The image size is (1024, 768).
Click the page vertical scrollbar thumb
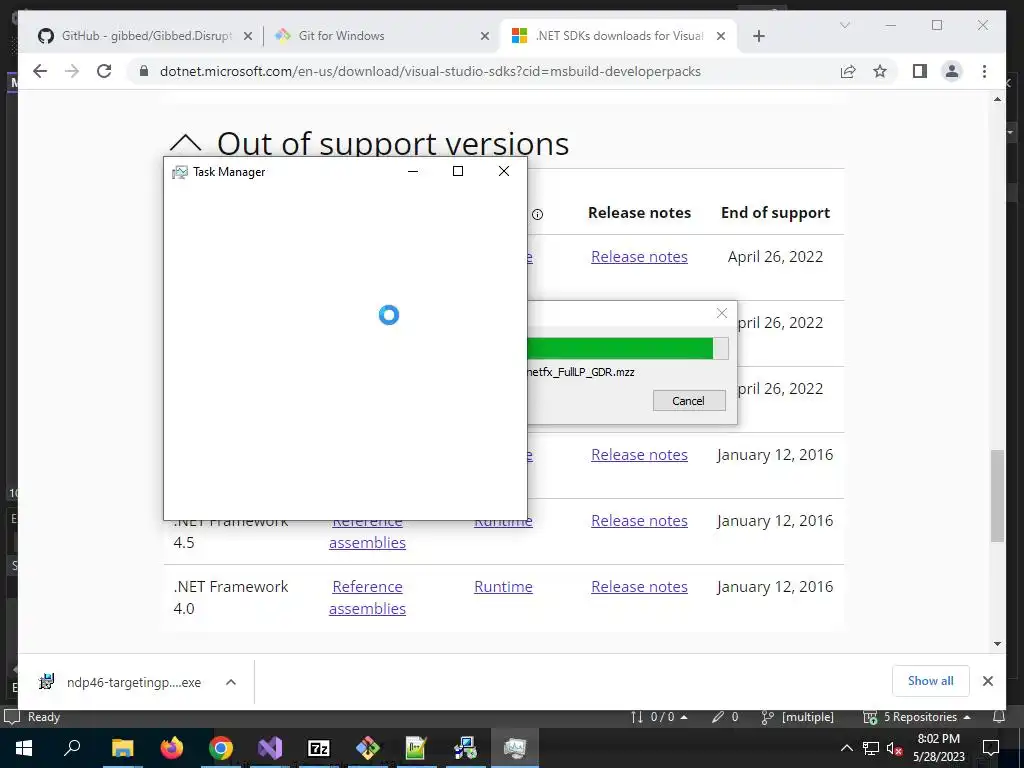(x=997, y=495)
